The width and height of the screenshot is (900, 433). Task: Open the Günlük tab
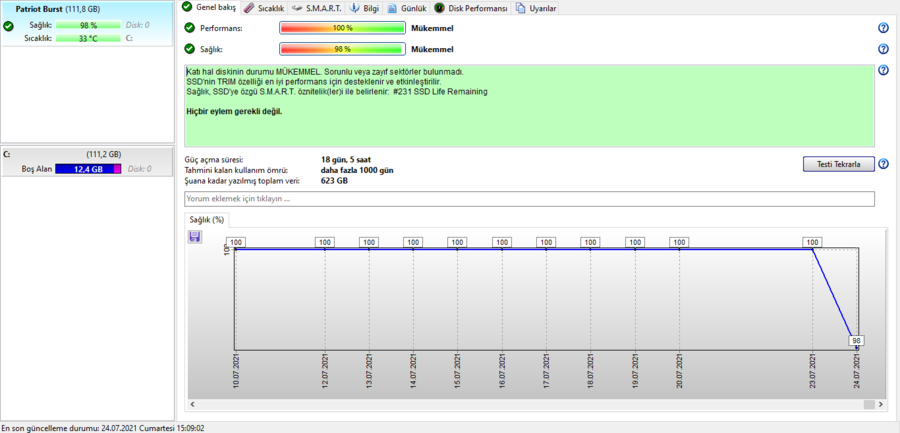[407, 8]
